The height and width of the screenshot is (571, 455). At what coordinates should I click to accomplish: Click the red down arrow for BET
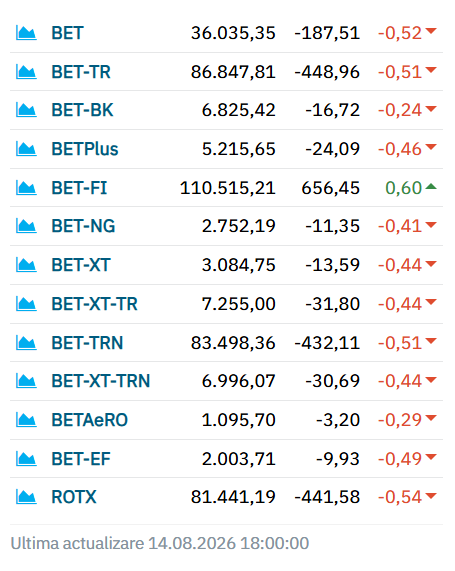click(431, 31)
